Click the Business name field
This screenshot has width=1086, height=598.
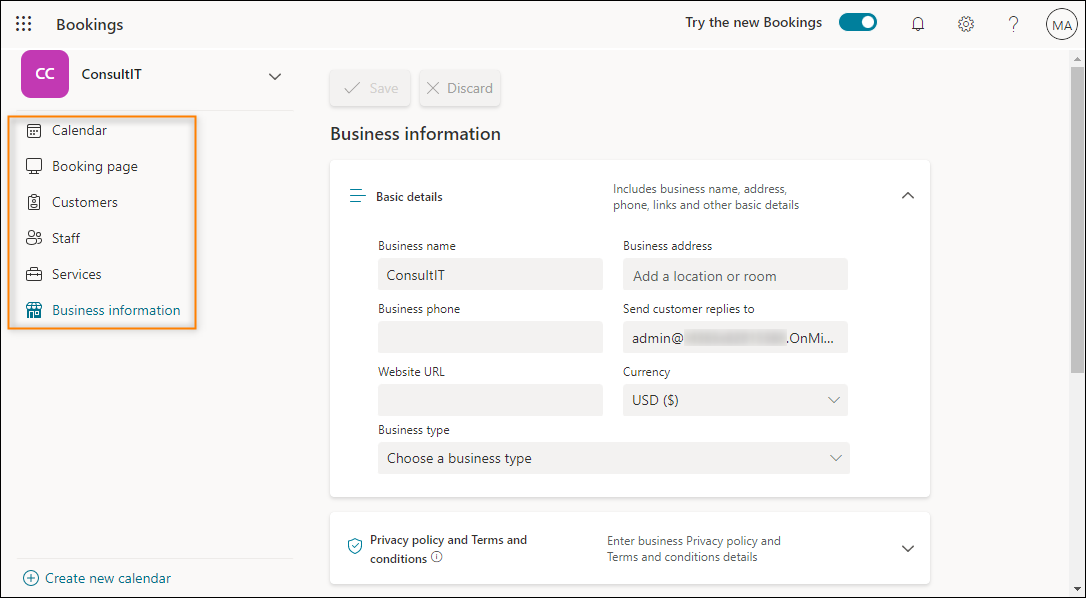(490, 274)
